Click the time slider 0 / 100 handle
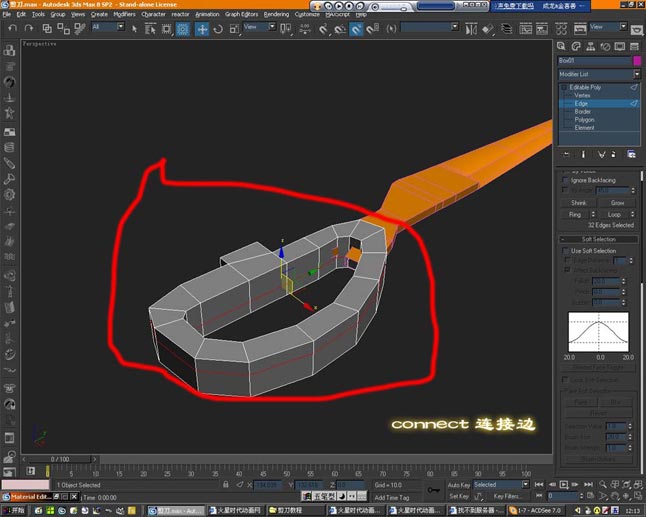The height and width of the screenshot is (517, 646). click(60, 459)
